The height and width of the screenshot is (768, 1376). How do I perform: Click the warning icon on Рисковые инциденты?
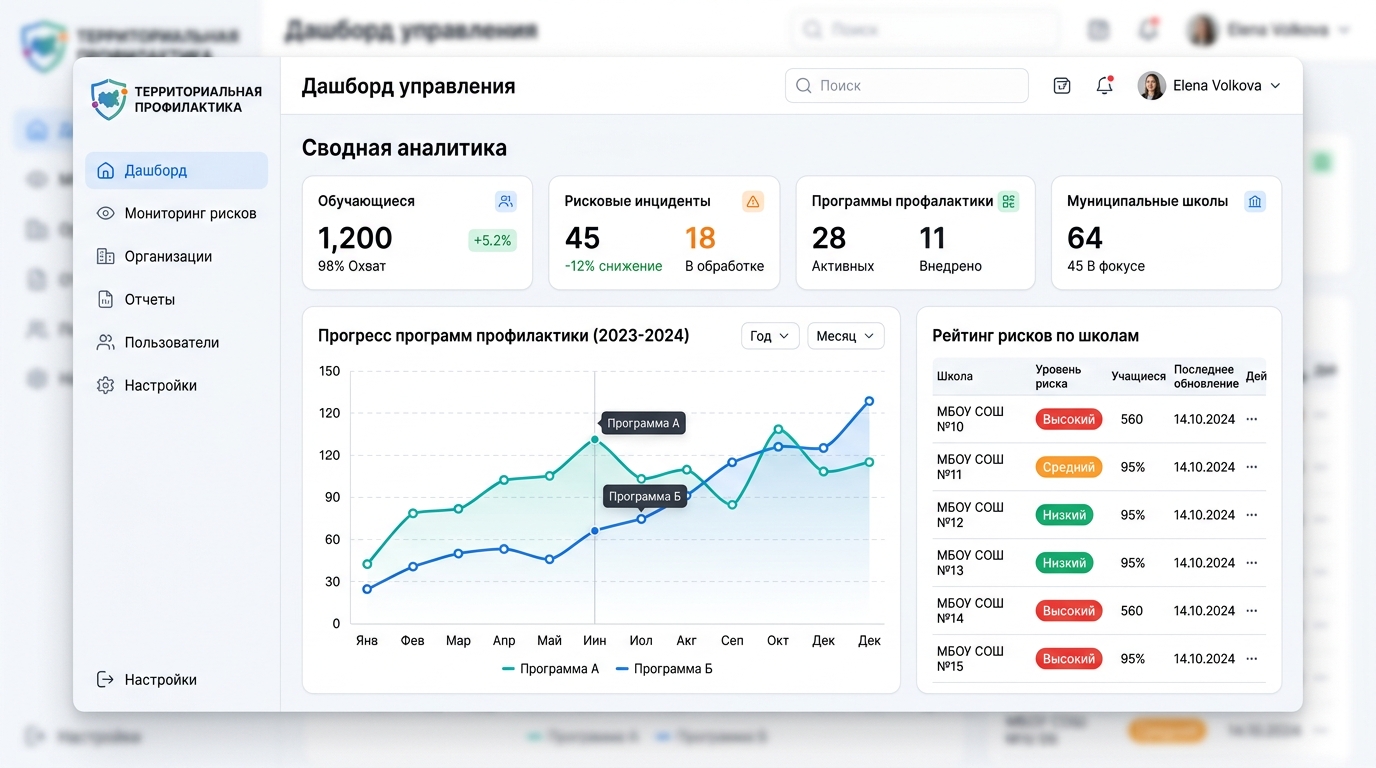pyautogui.click(x=753, y=201)
